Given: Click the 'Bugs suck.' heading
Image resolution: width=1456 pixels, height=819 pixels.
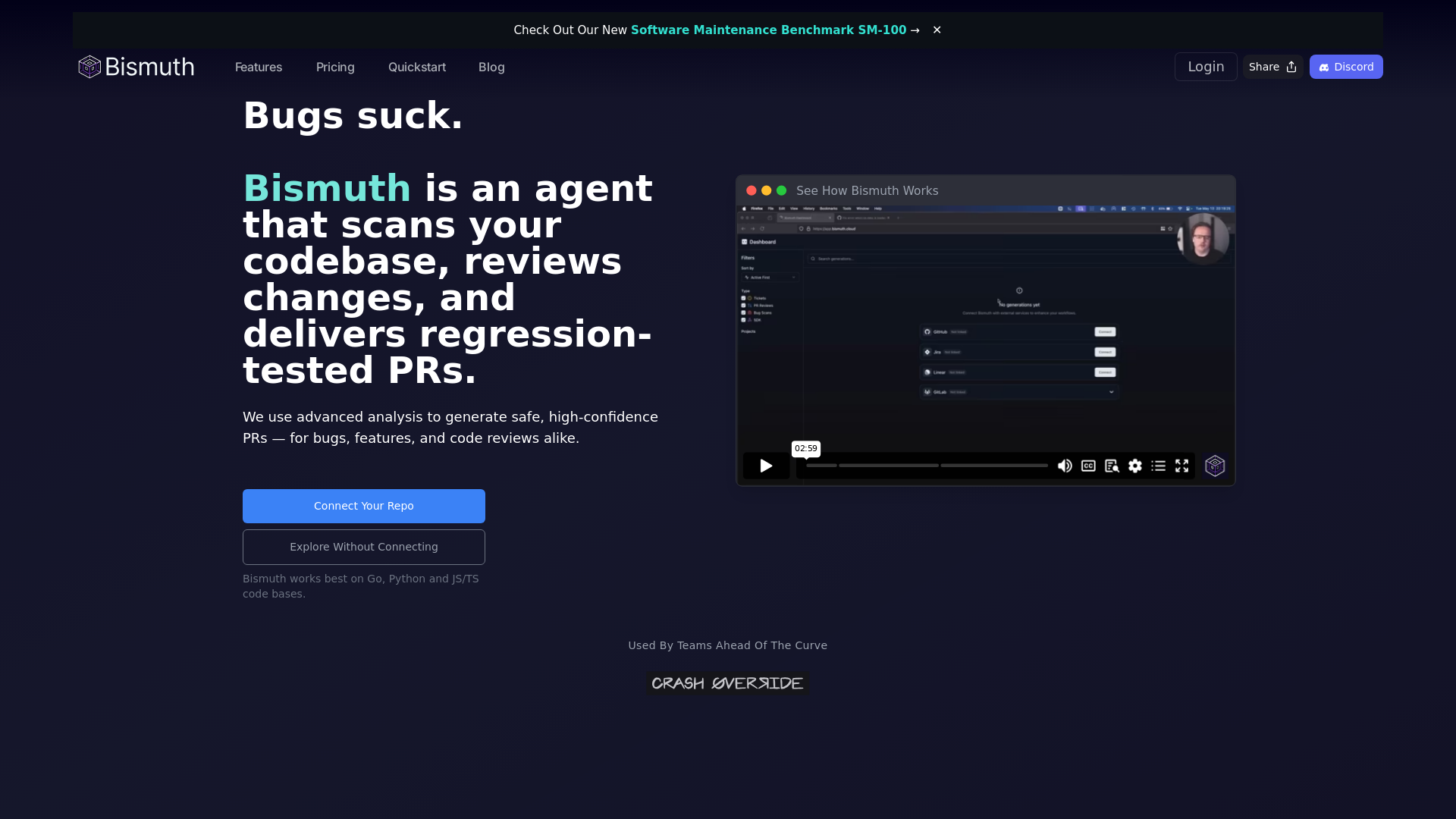Looking at the screenshot, I should point(353,116).
